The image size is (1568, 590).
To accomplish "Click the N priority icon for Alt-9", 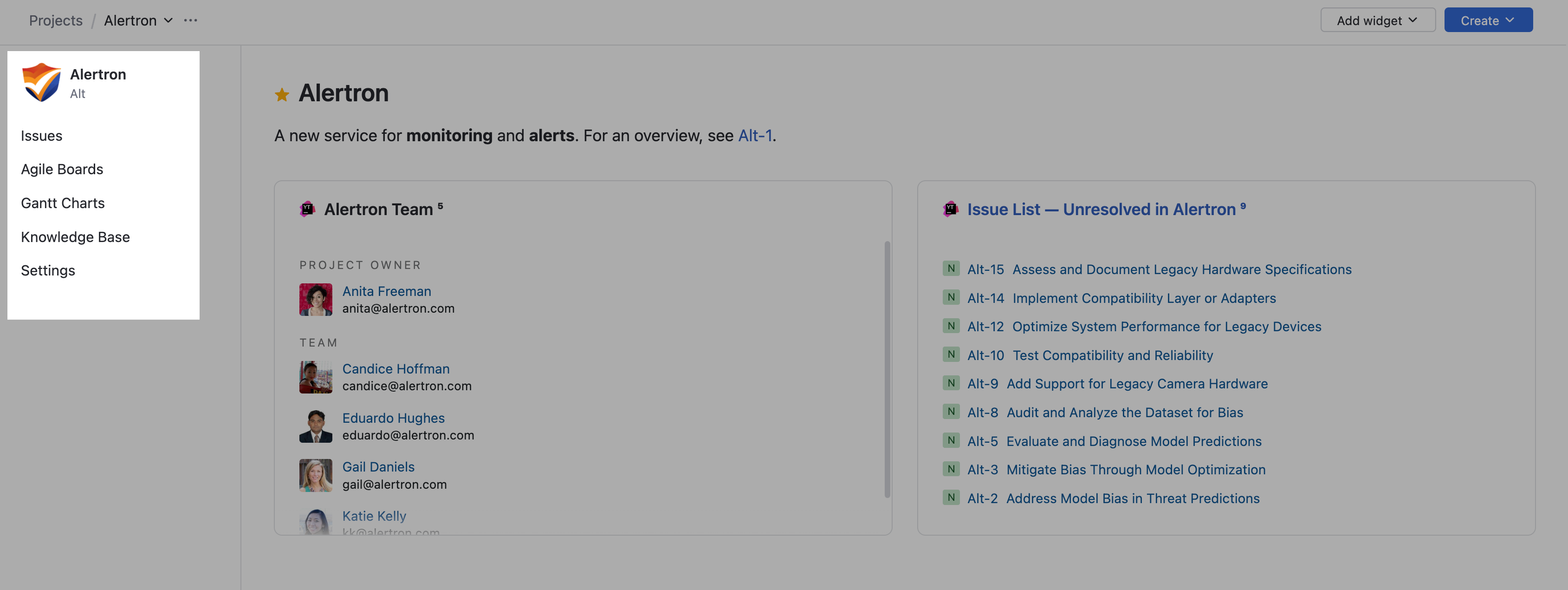I will coord(952,383).
